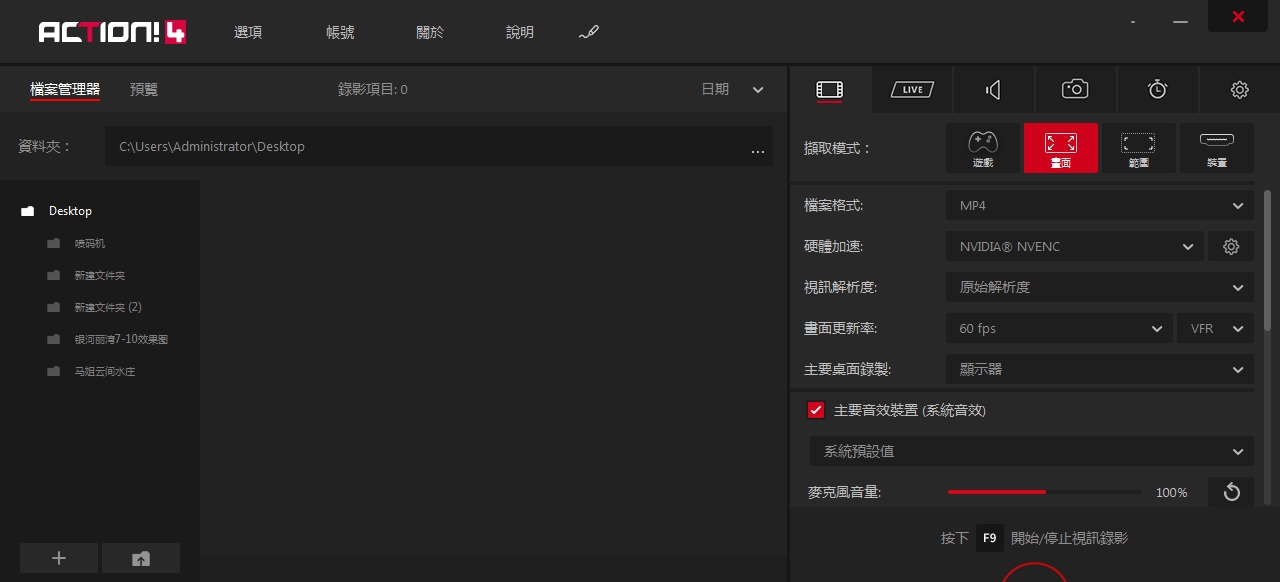Select the game capture mode (遊戲)

[x=982, y=147]
